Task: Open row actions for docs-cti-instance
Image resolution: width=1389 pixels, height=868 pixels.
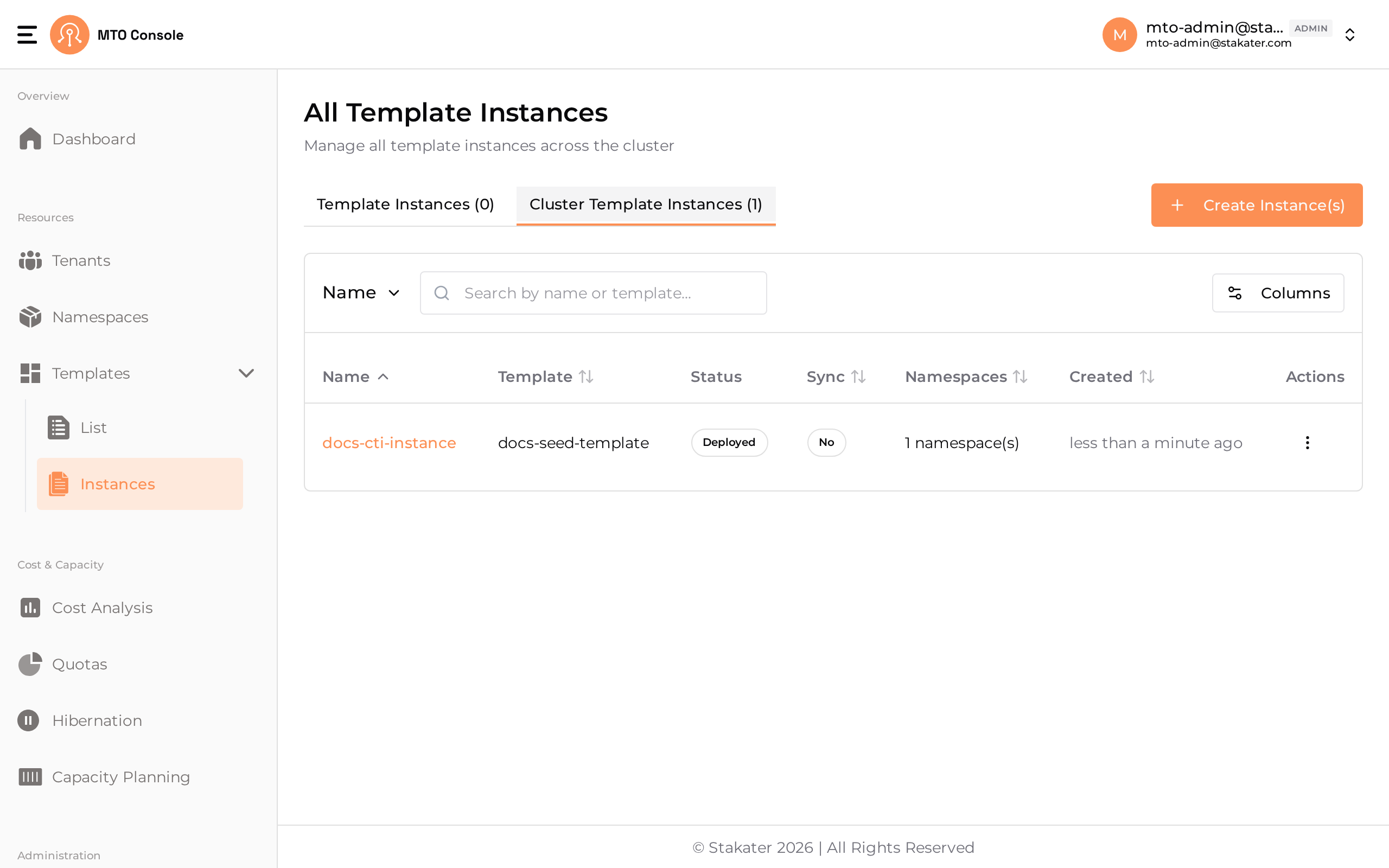Action: [x=1307, y=443]
